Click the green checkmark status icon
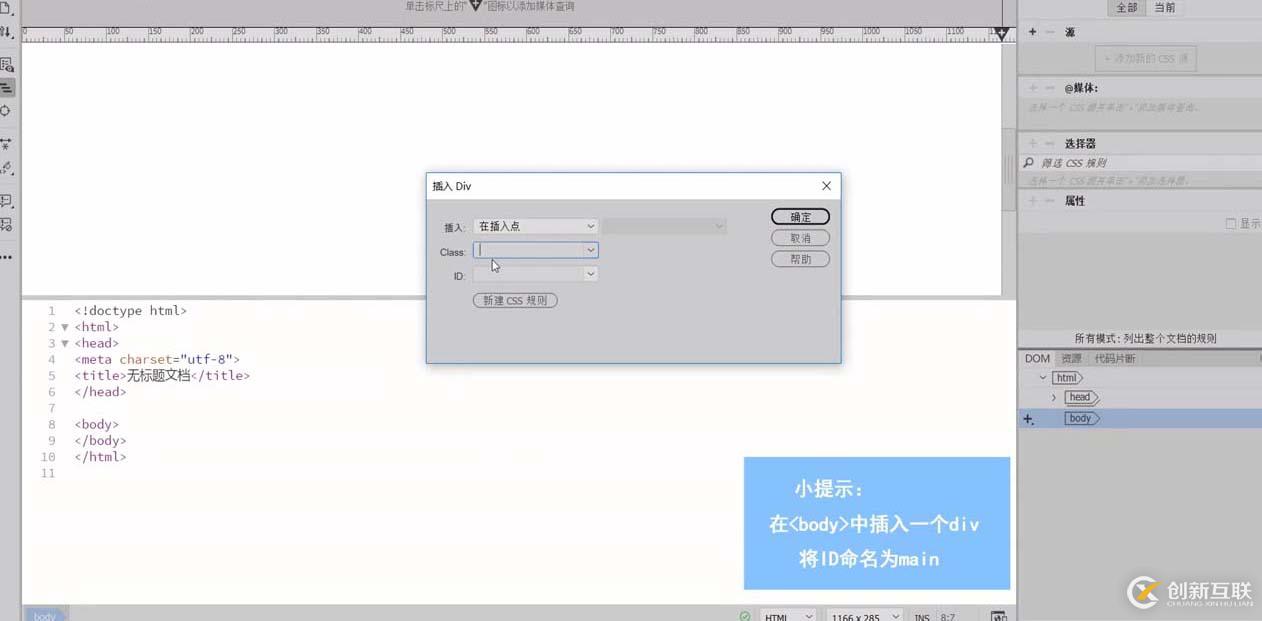Screen dimensions: 1262x621 pyautogui.click(x=745, y=616)
